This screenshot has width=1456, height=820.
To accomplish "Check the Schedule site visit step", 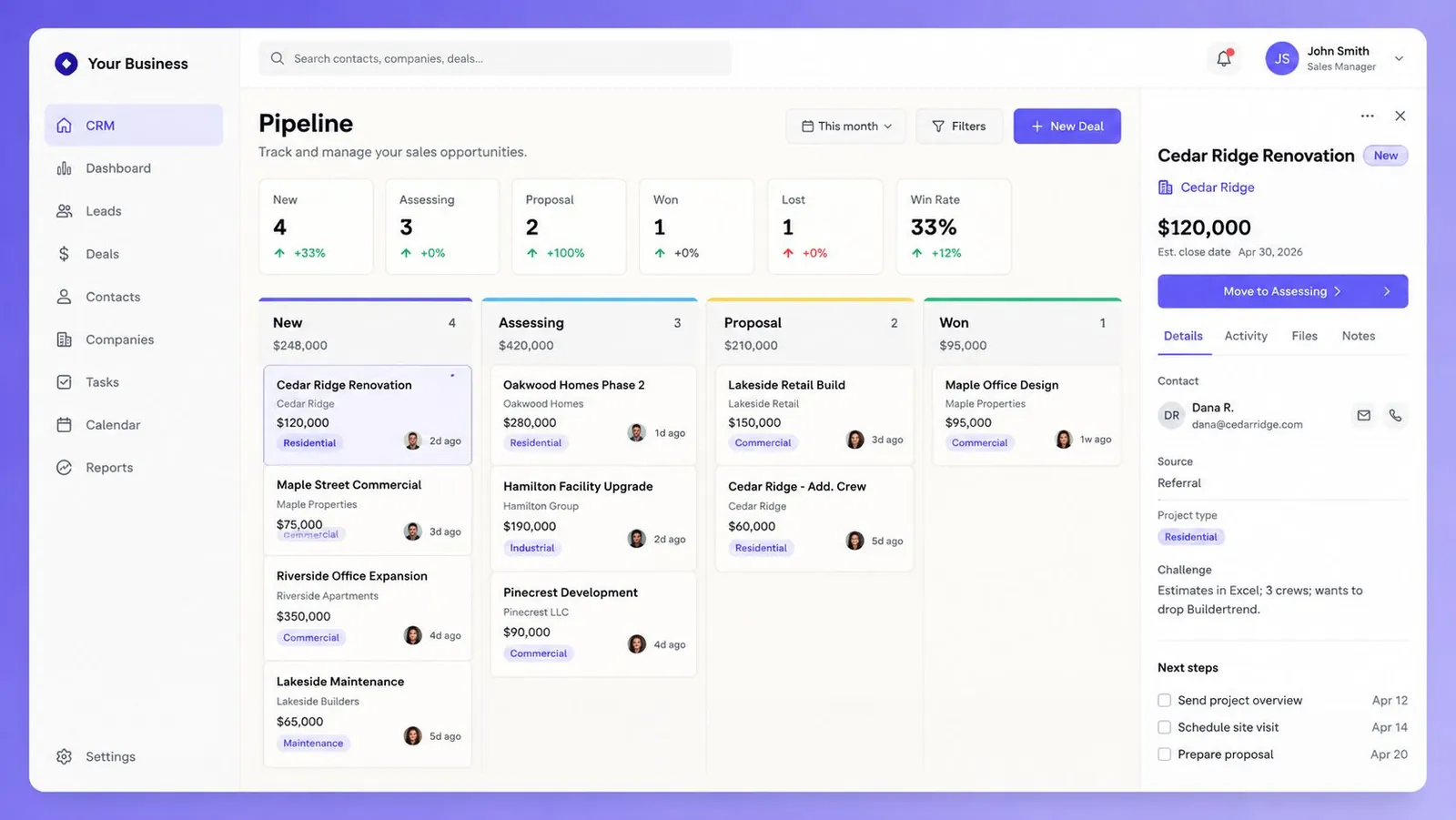I will click(1164, 727).
